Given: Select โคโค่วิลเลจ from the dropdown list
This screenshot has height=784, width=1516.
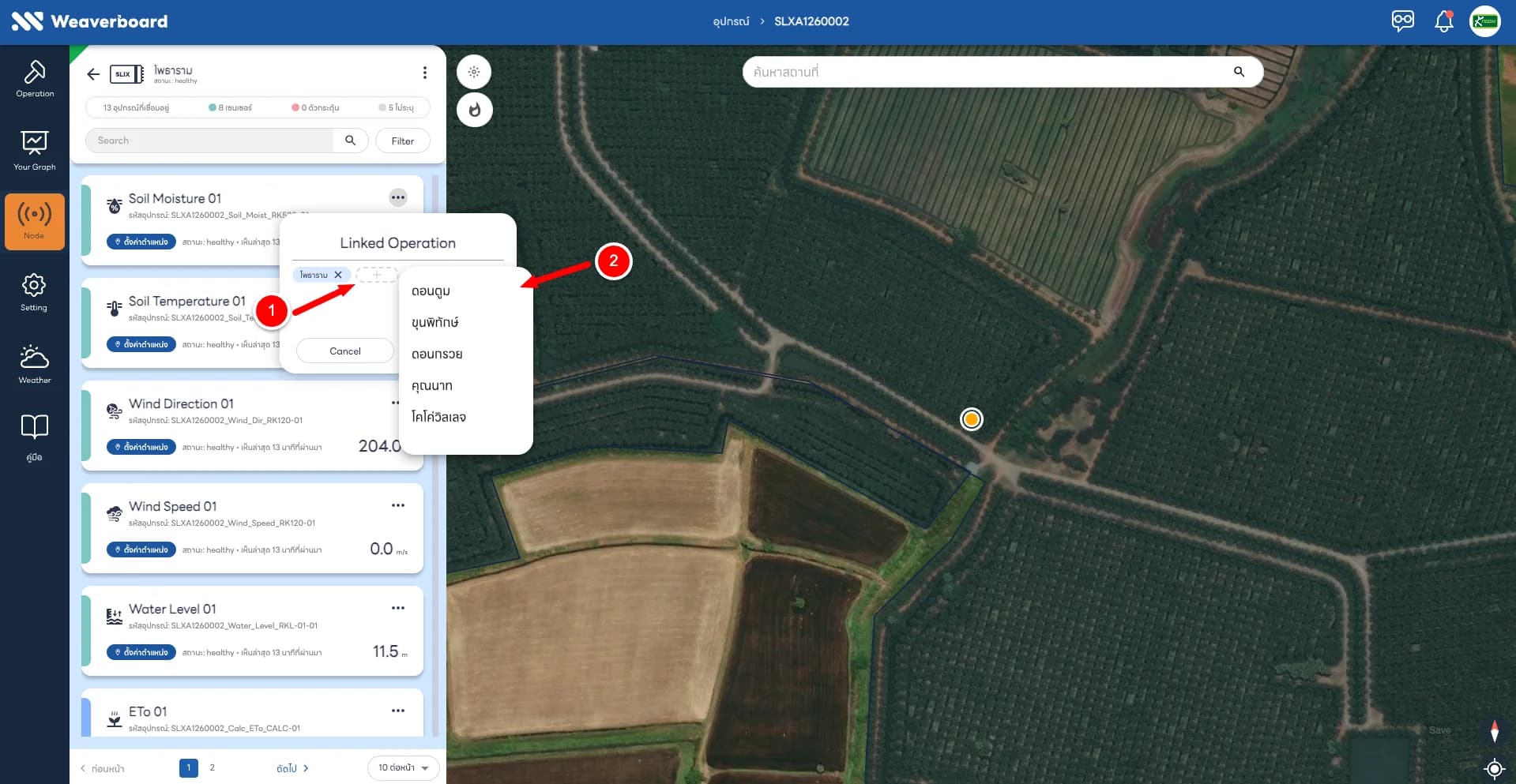Looking at the screenshot, I should pos(466,417).
